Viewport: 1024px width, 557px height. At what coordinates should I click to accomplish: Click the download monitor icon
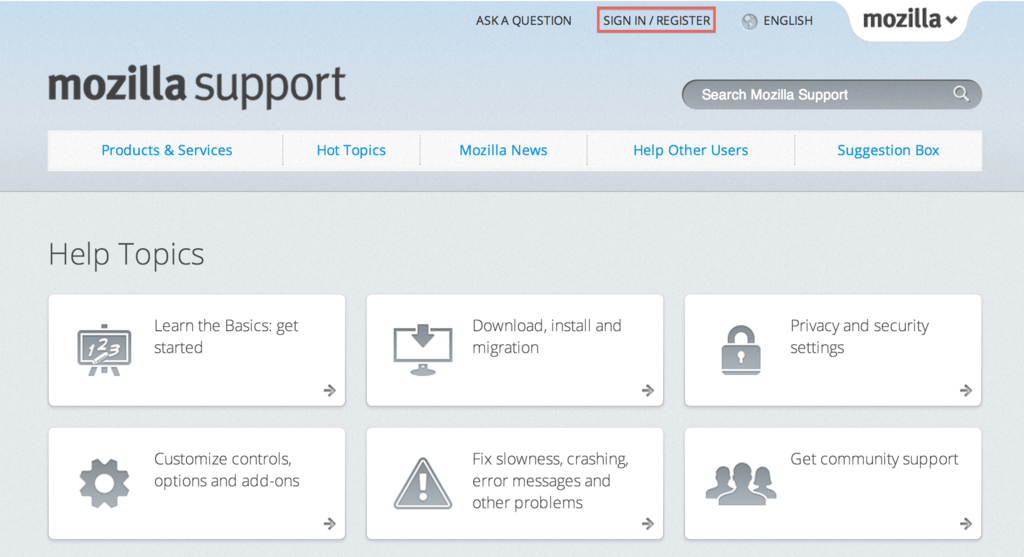click(423, 349)
